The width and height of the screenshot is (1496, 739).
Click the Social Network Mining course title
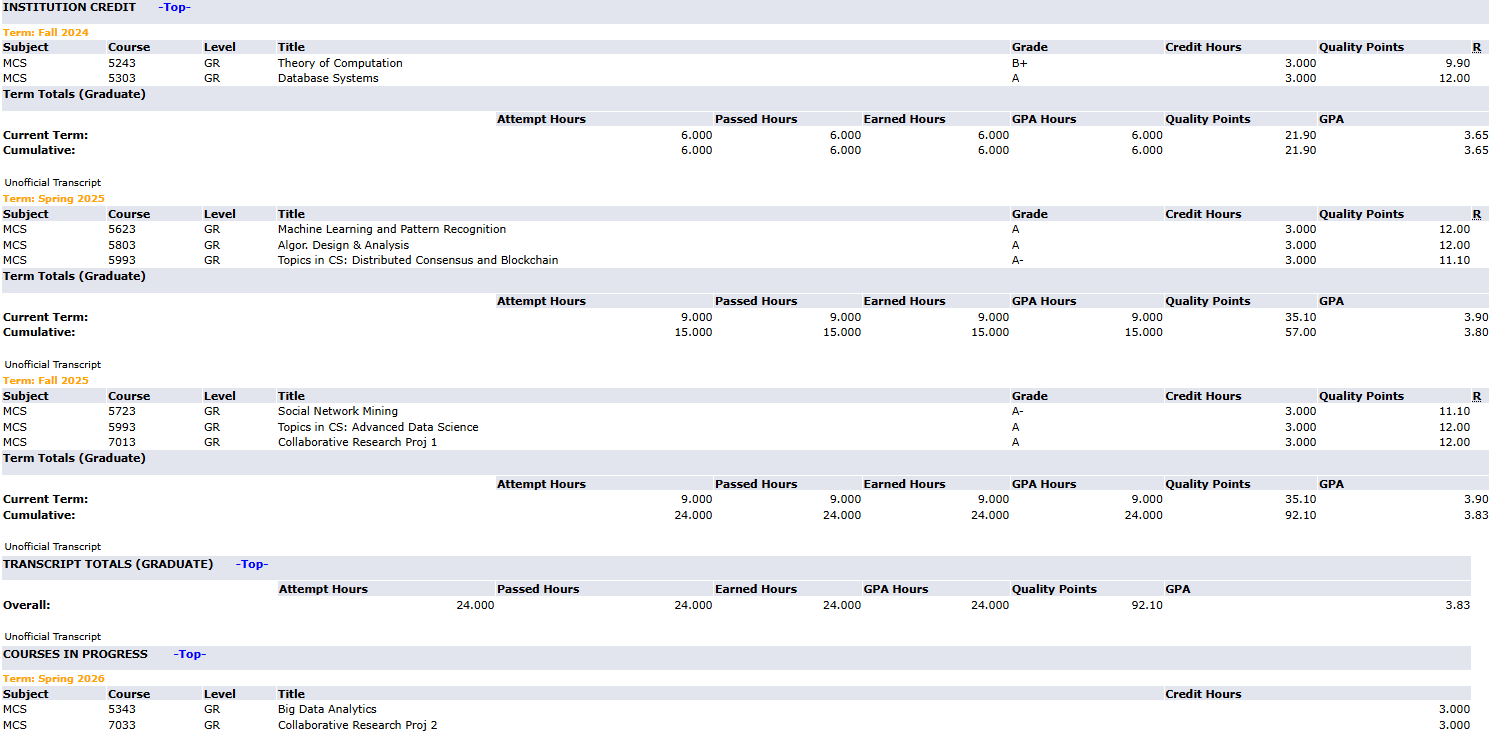point(337,411)
